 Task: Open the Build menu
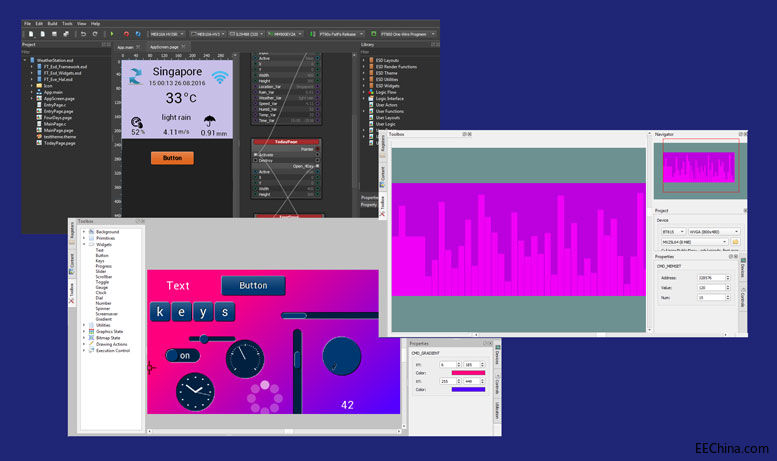(51, 23)
